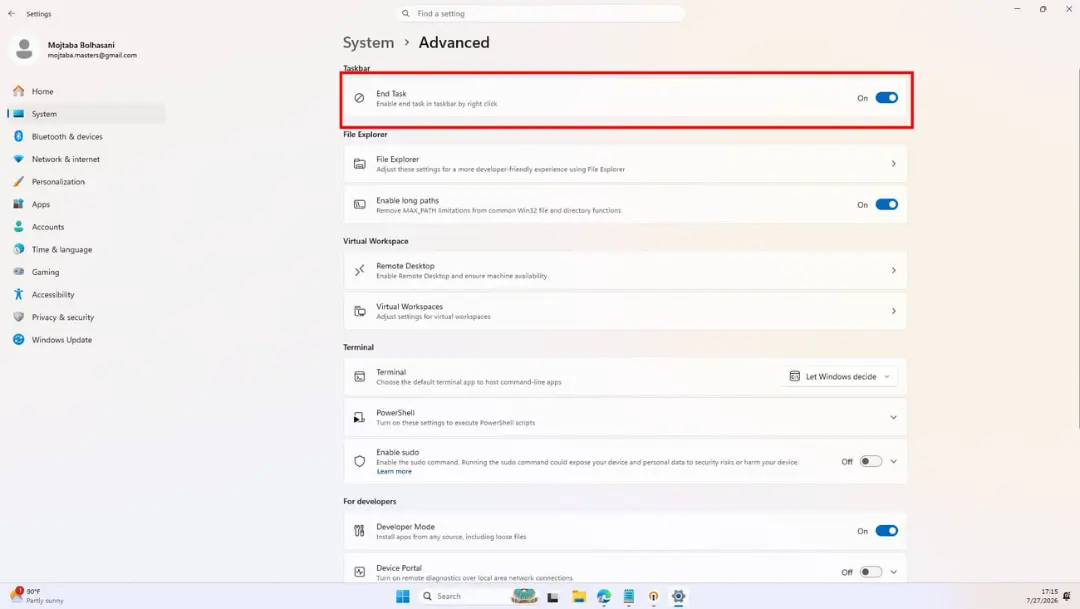Click the Advanced page heading

454,42
